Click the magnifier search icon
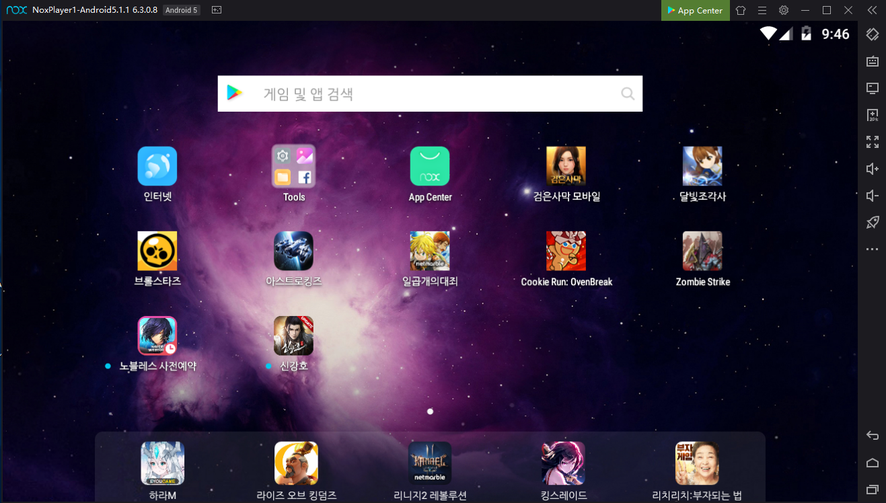886x503 pixels. click(x=627, y=94)
